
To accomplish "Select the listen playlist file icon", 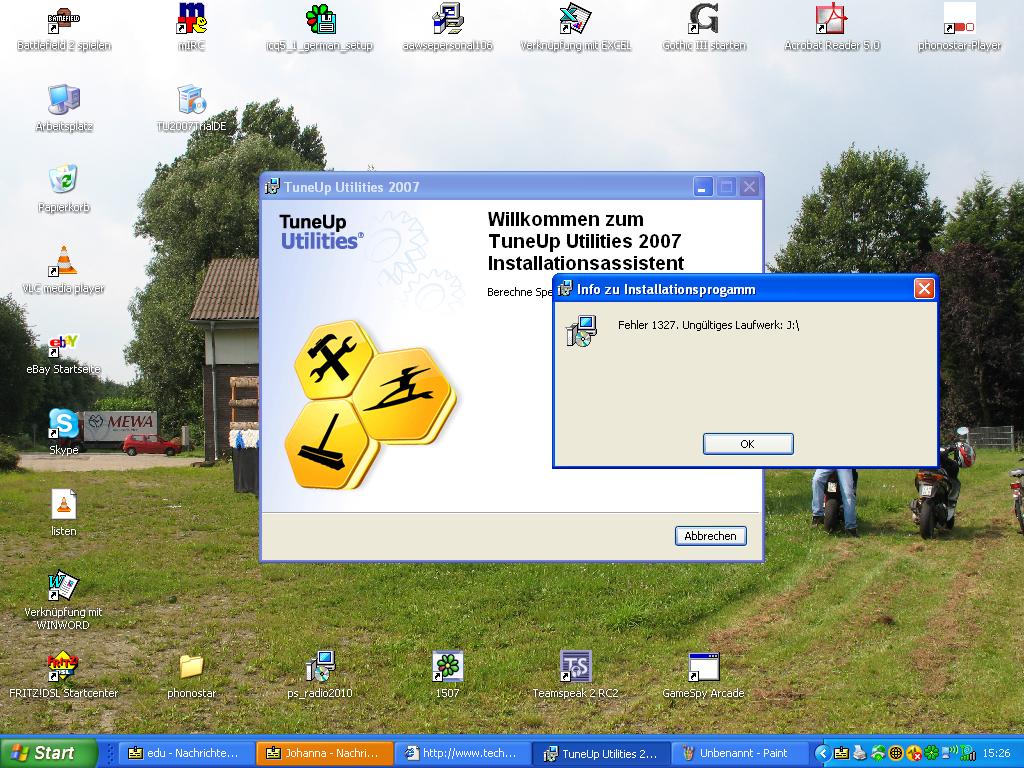I will [63, 513].
